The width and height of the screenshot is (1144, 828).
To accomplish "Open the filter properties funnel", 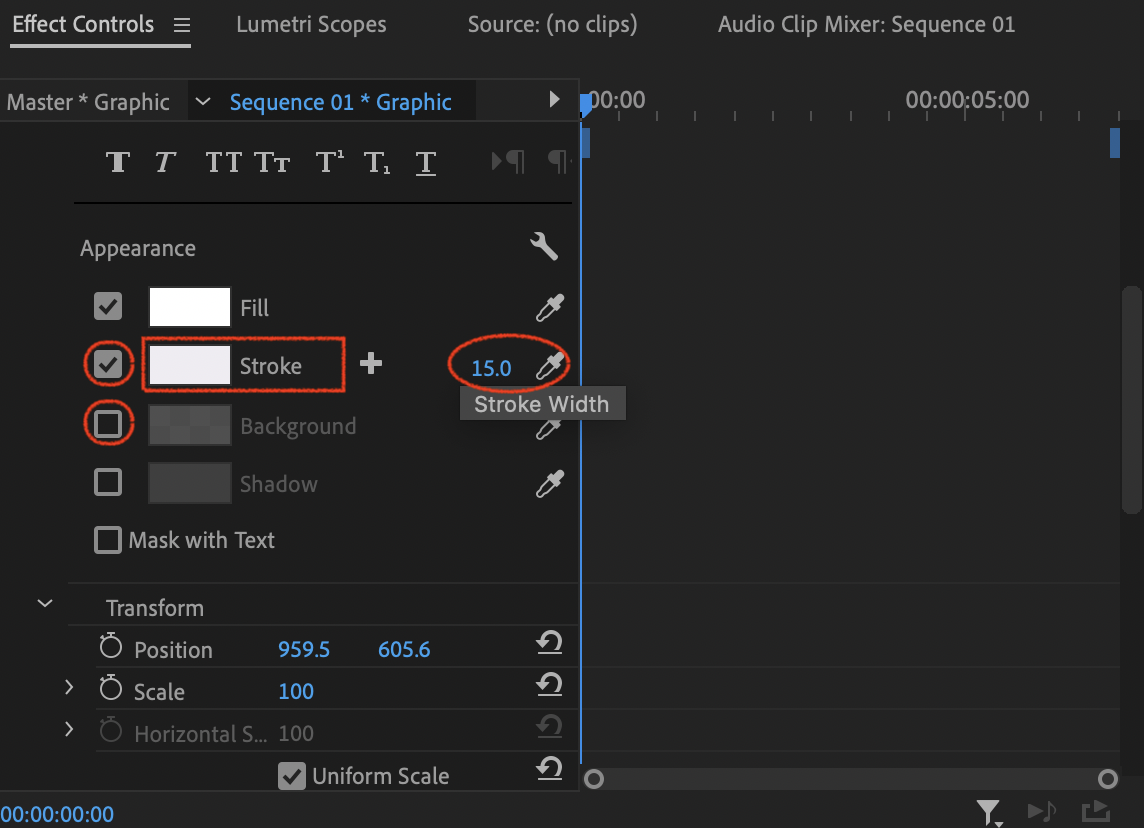I will 989,812.
